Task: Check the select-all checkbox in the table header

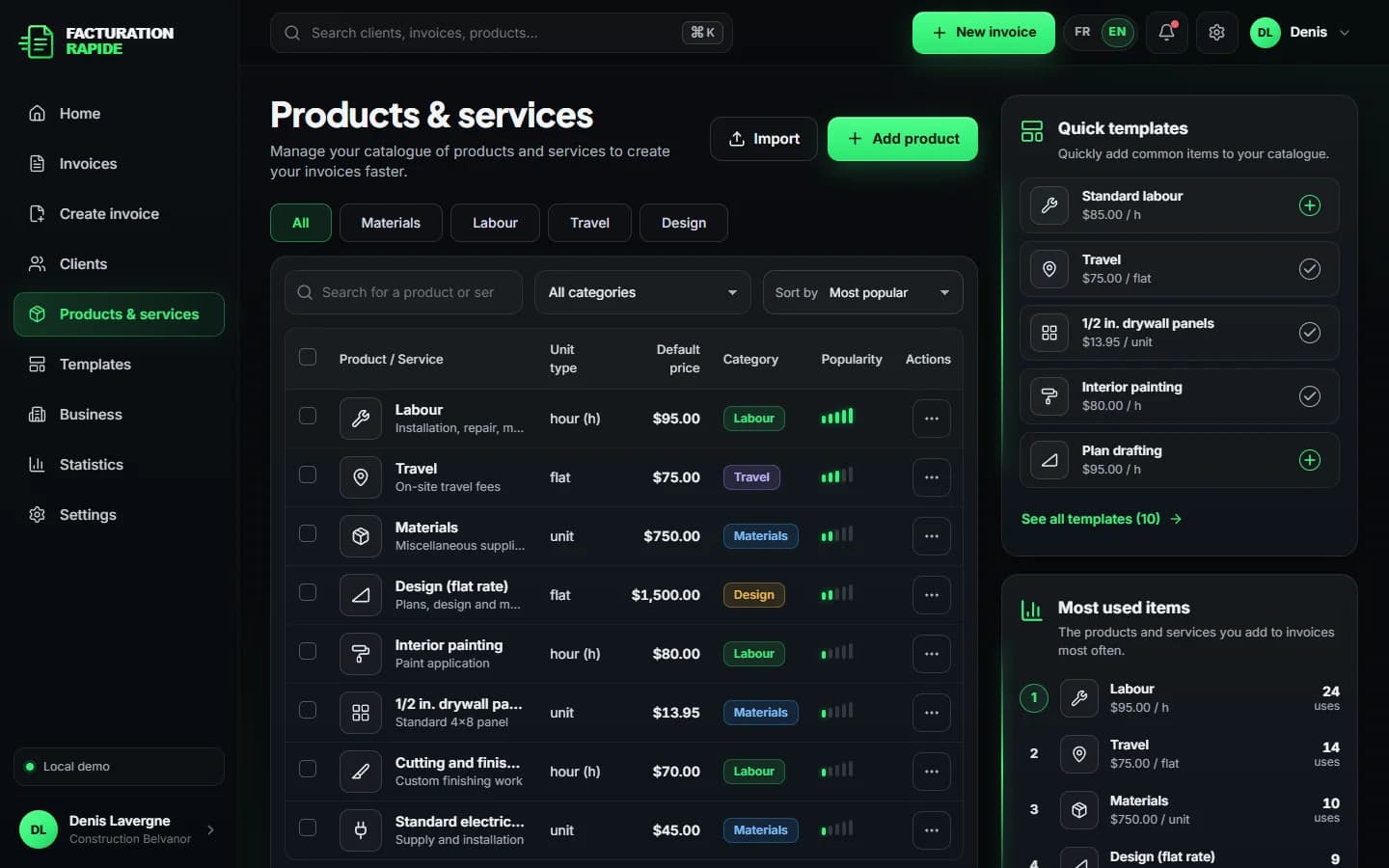Action: (x=308, y=357)
